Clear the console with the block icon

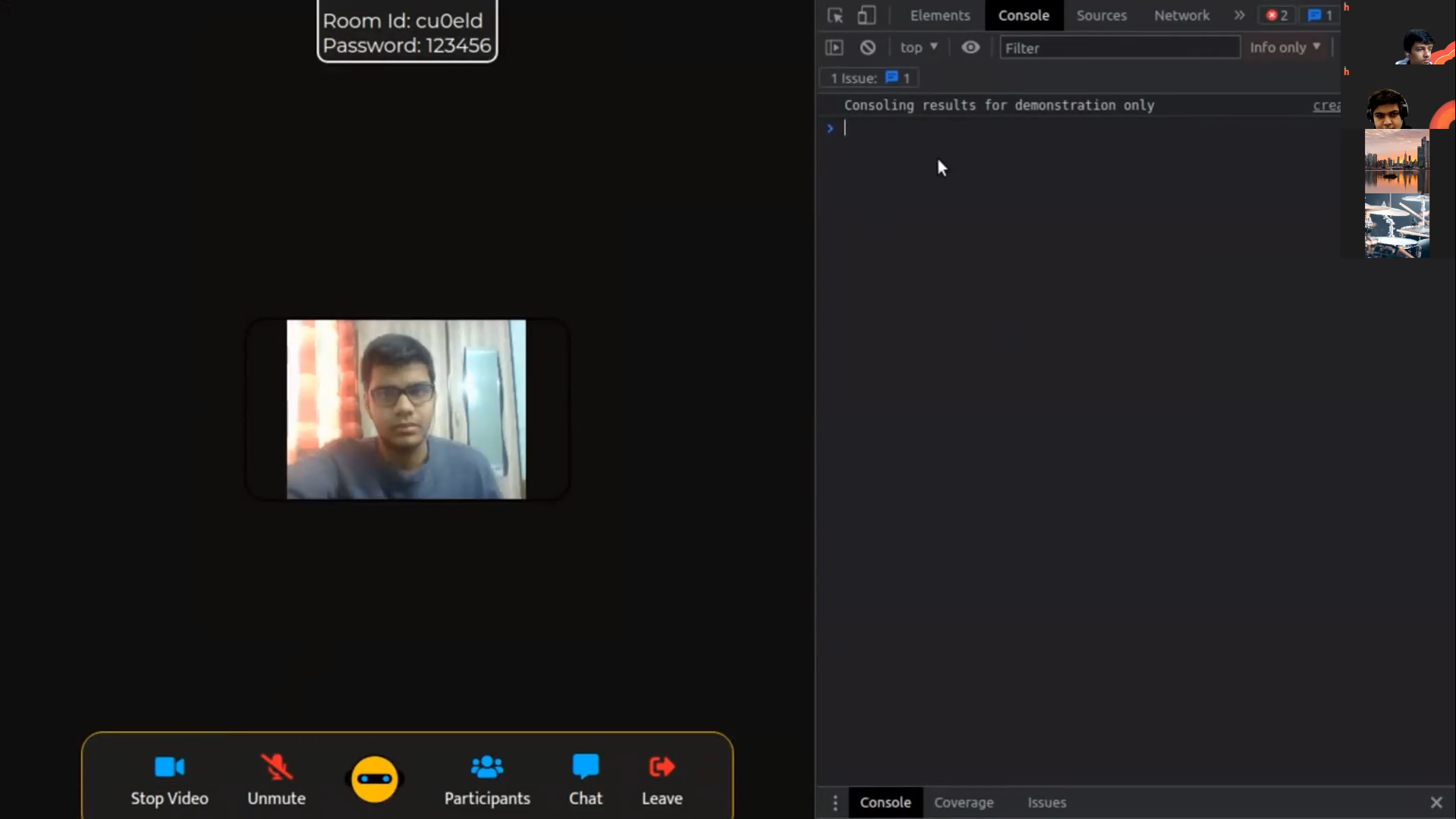868,48
